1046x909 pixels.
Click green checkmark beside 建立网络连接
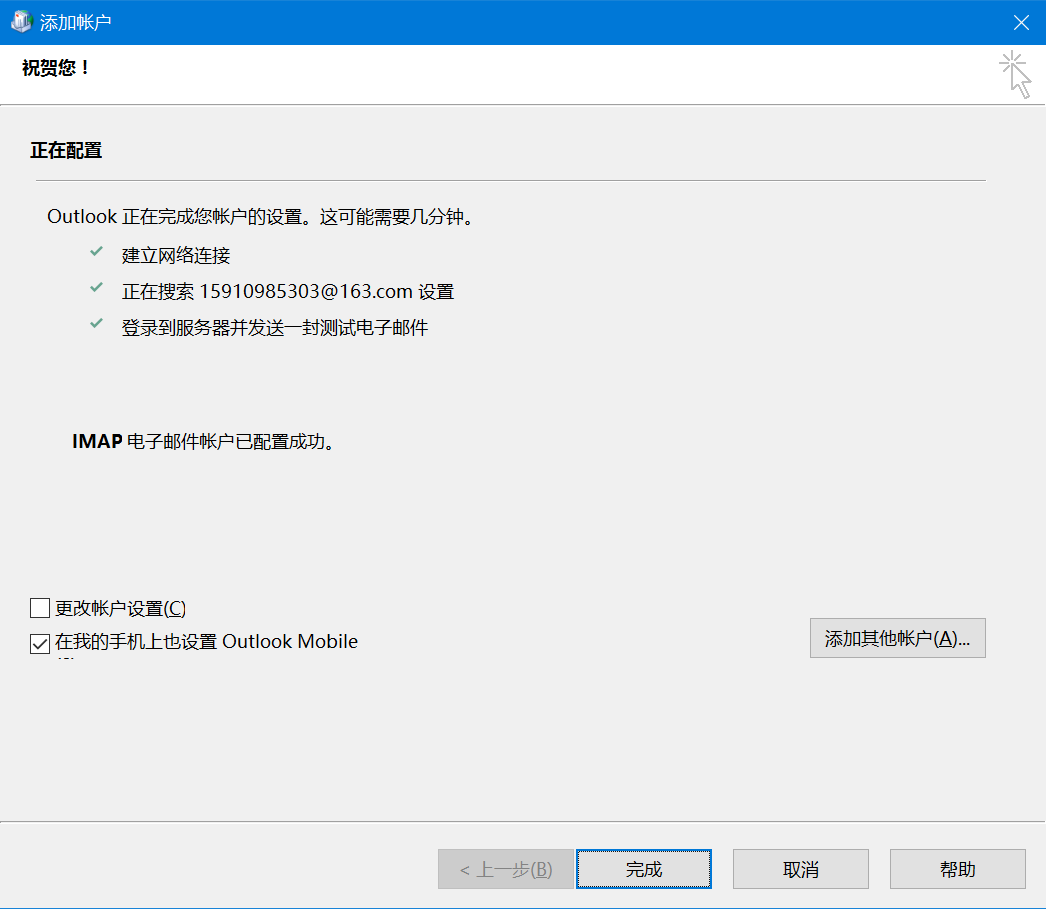(x=97, y=251)
